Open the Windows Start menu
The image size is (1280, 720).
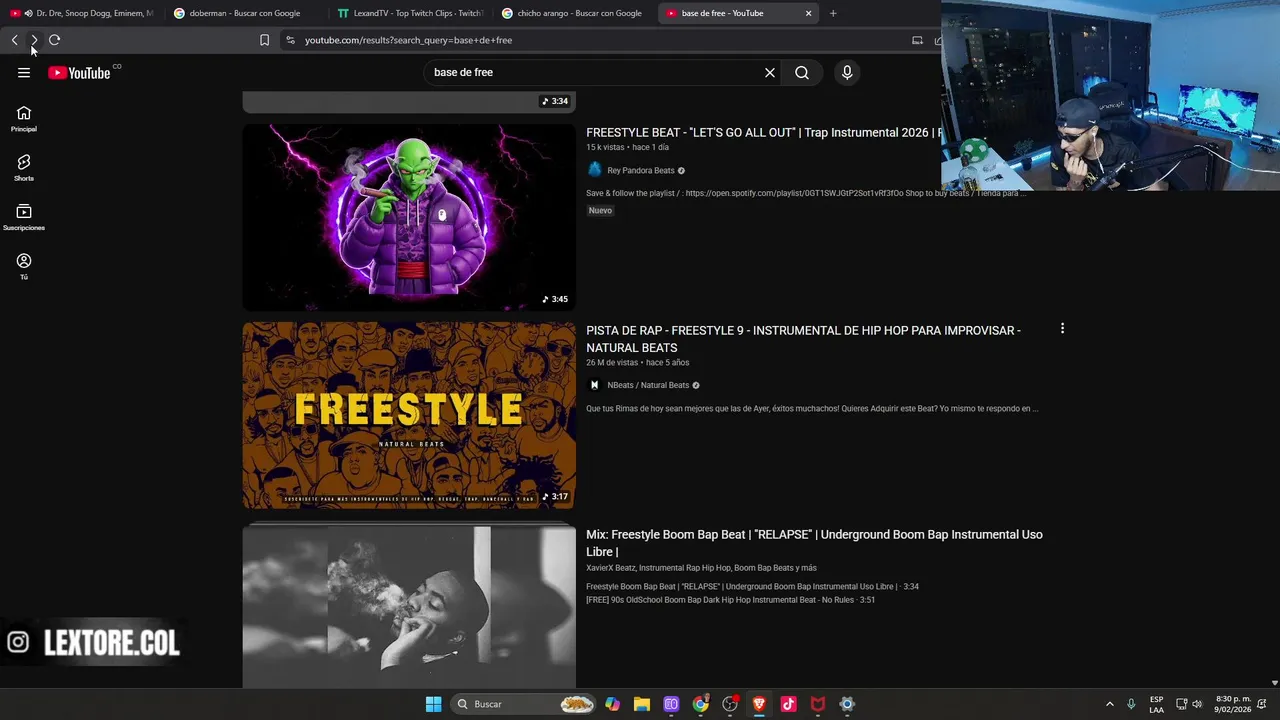tap(433, 704)
